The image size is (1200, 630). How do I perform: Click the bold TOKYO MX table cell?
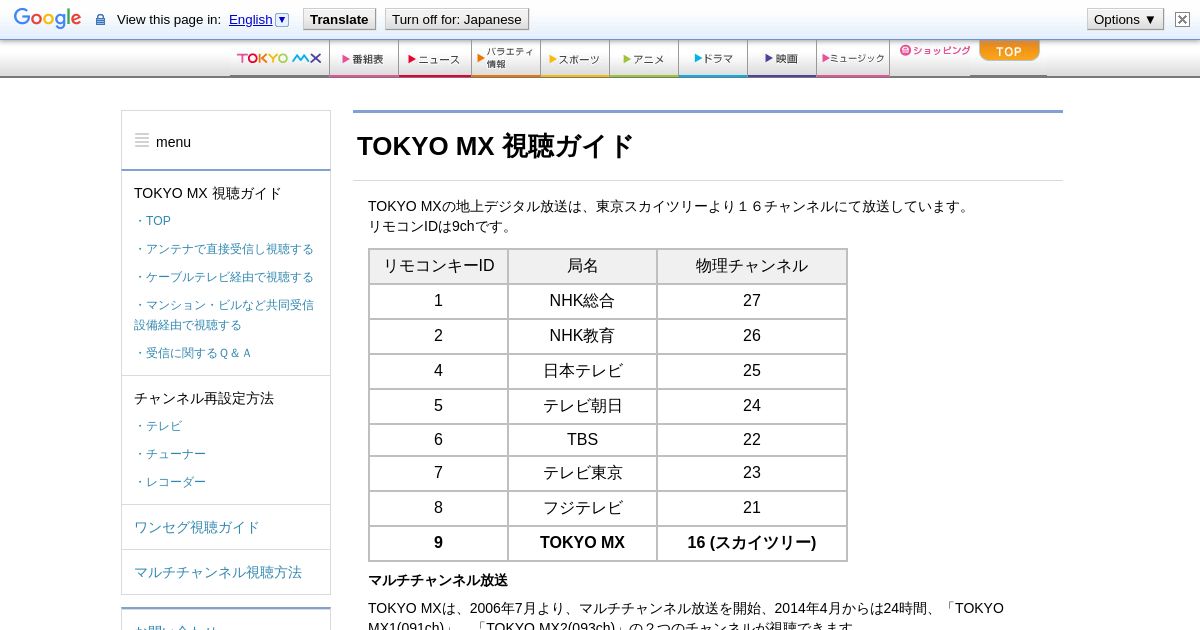582,543
